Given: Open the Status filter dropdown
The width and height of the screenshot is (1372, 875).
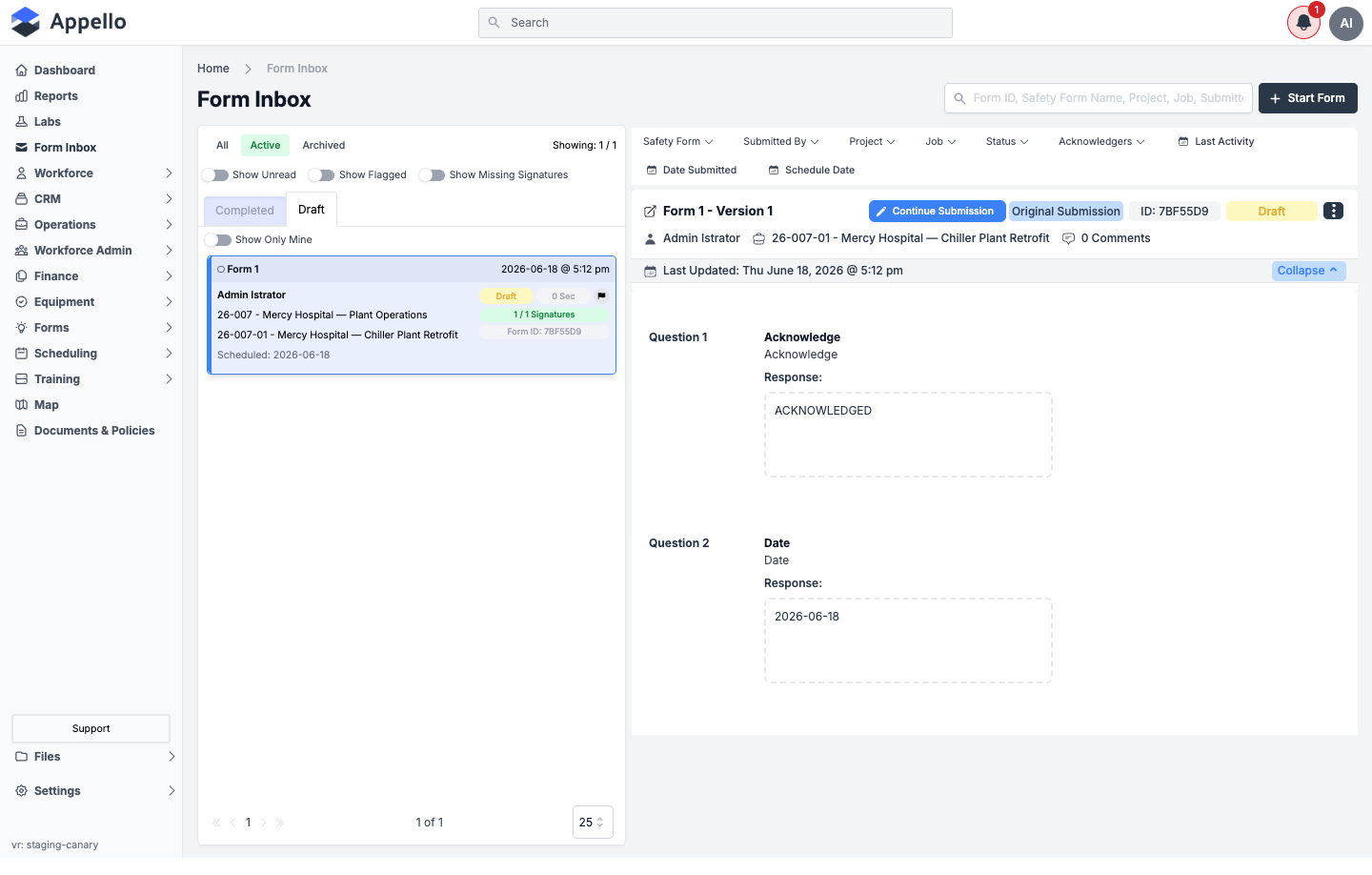Looking at the screenshot, I should click(x=1007, y=142).
